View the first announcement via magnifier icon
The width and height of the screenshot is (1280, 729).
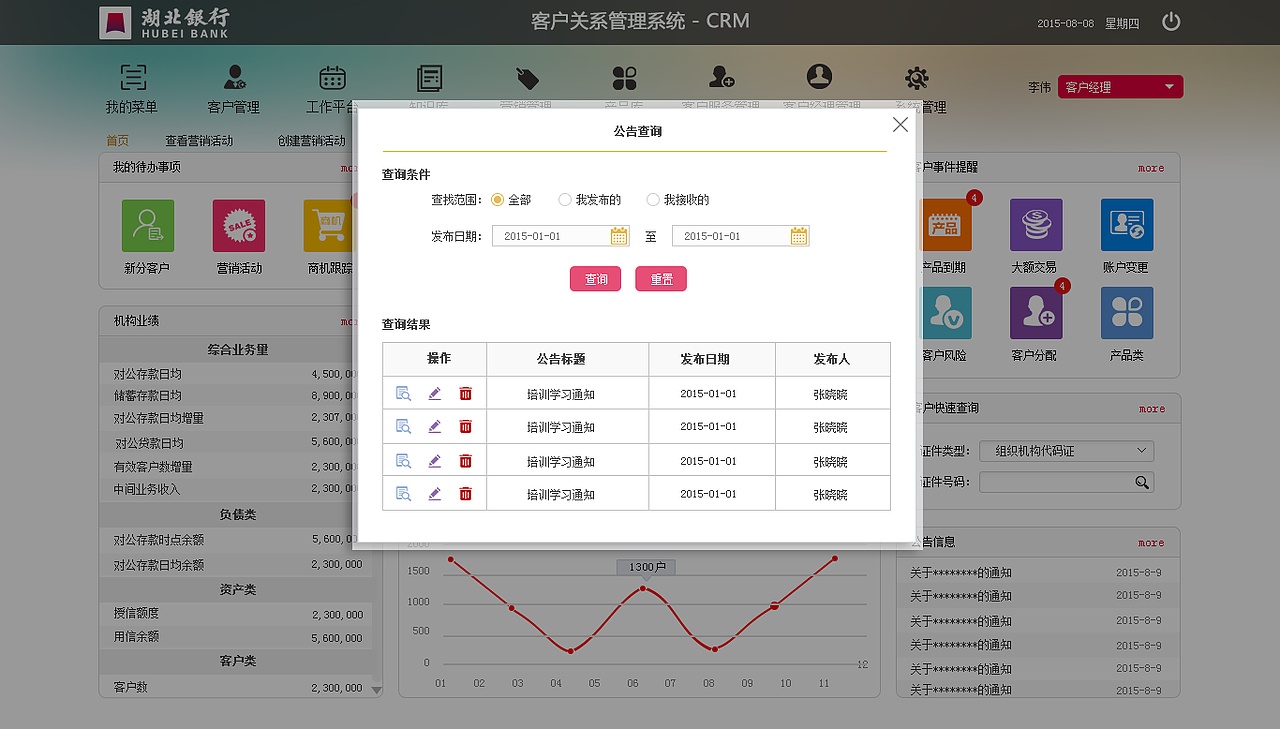click(x=403, y=393)
